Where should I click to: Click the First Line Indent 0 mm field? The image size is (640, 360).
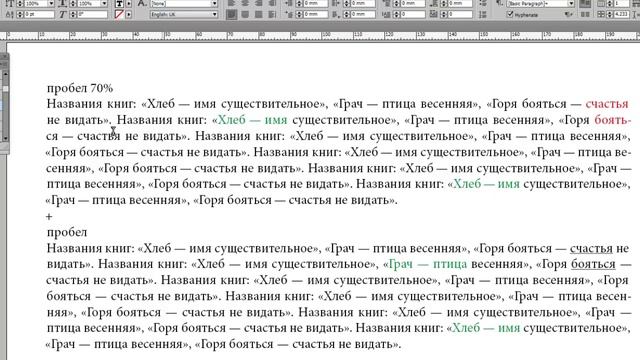315,15
